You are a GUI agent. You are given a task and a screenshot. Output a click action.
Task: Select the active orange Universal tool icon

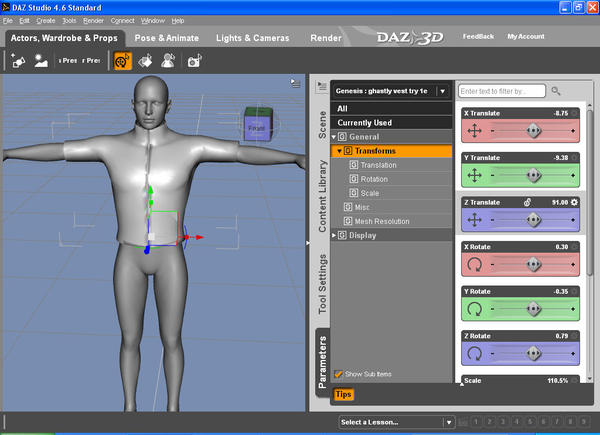[x=122, y=61]
